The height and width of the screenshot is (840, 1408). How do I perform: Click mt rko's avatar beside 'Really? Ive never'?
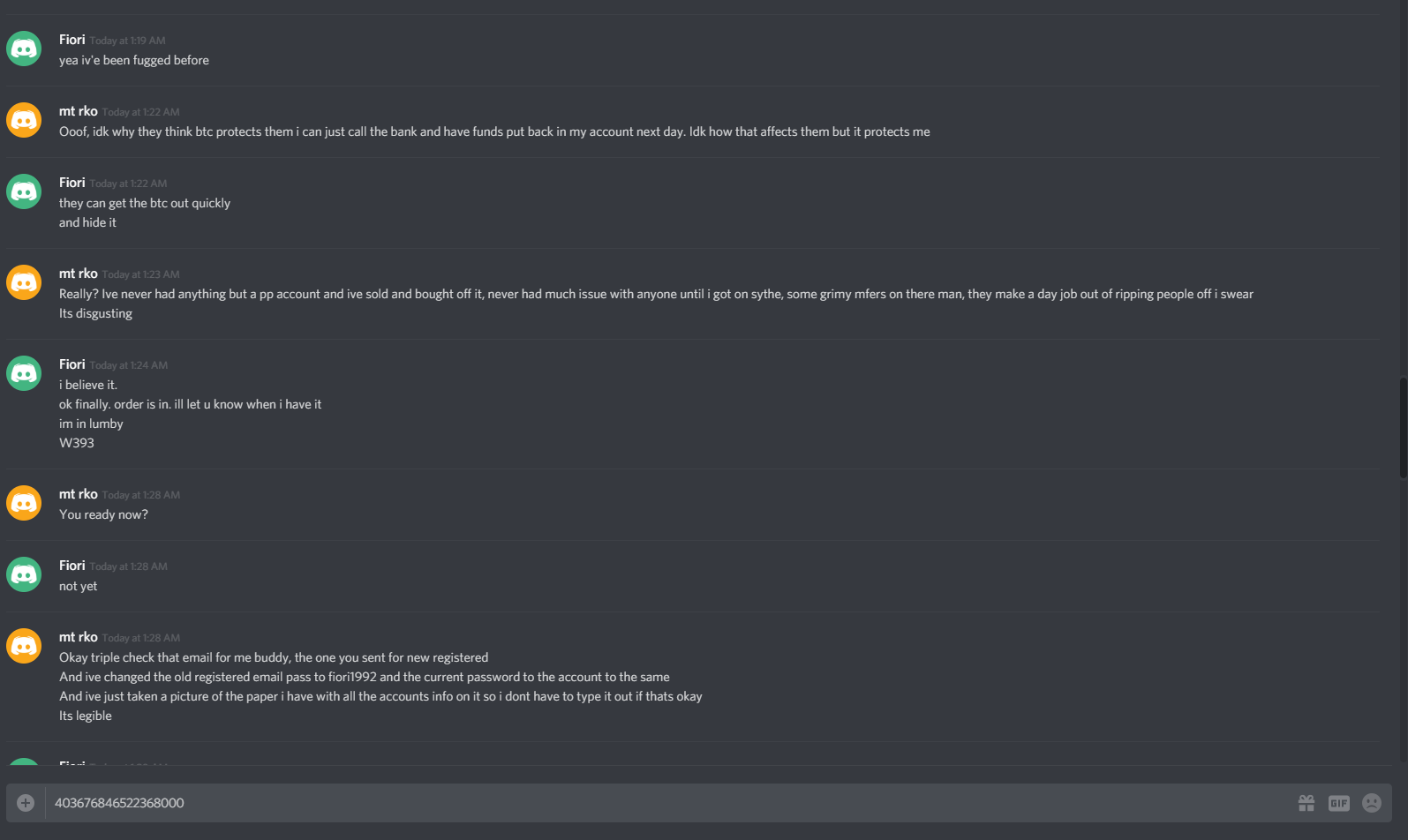(x=24, y=282)
